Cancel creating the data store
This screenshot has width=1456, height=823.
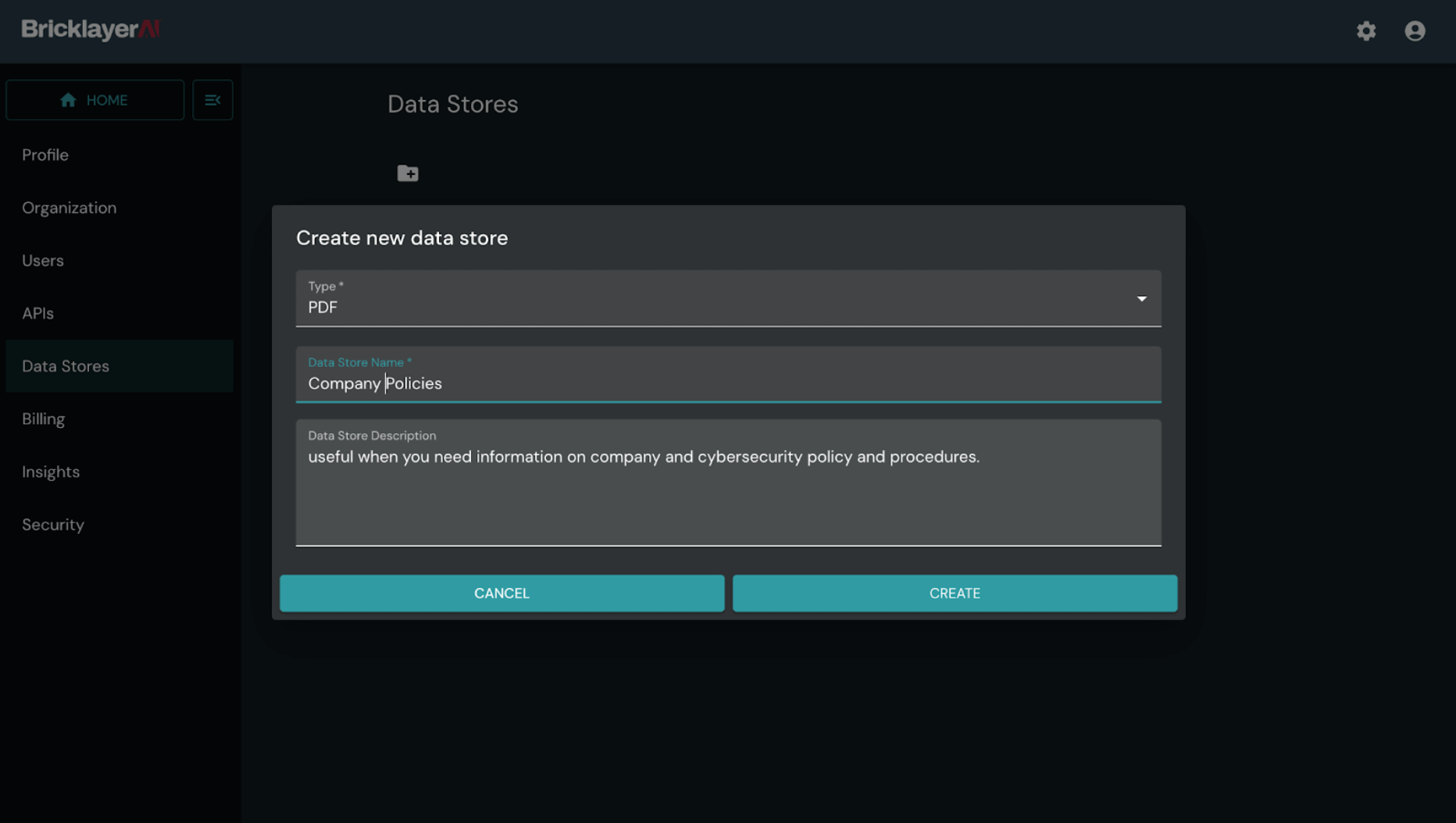(501, 593)
